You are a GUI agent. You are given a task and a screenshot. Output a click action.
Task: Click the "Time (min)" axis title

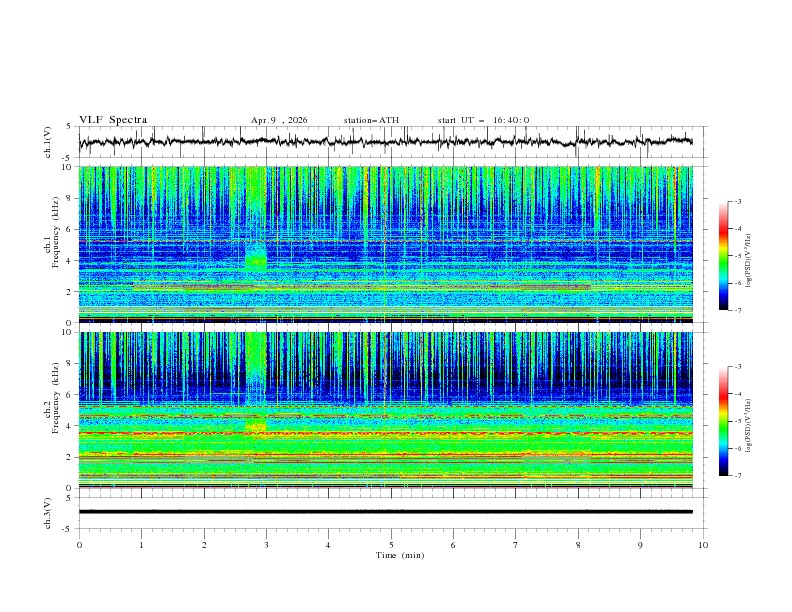(x=400, y=555)
